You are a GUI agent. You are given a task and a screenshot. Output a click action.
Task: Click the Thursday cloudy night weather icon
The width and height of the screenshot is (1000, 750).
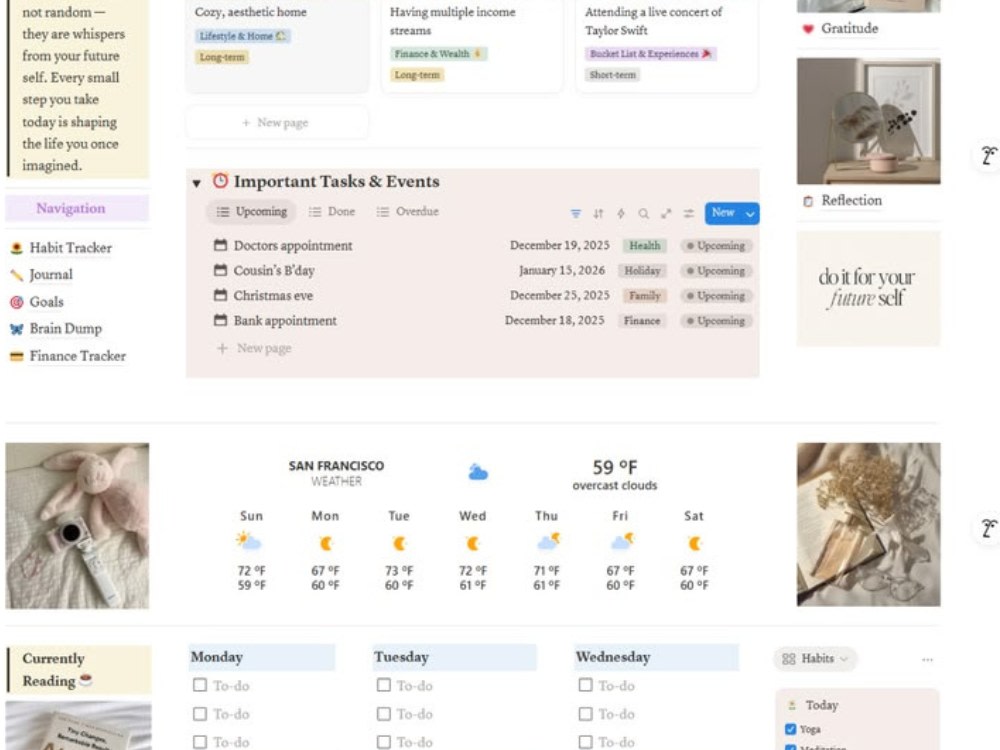click(x=548, y=541)
